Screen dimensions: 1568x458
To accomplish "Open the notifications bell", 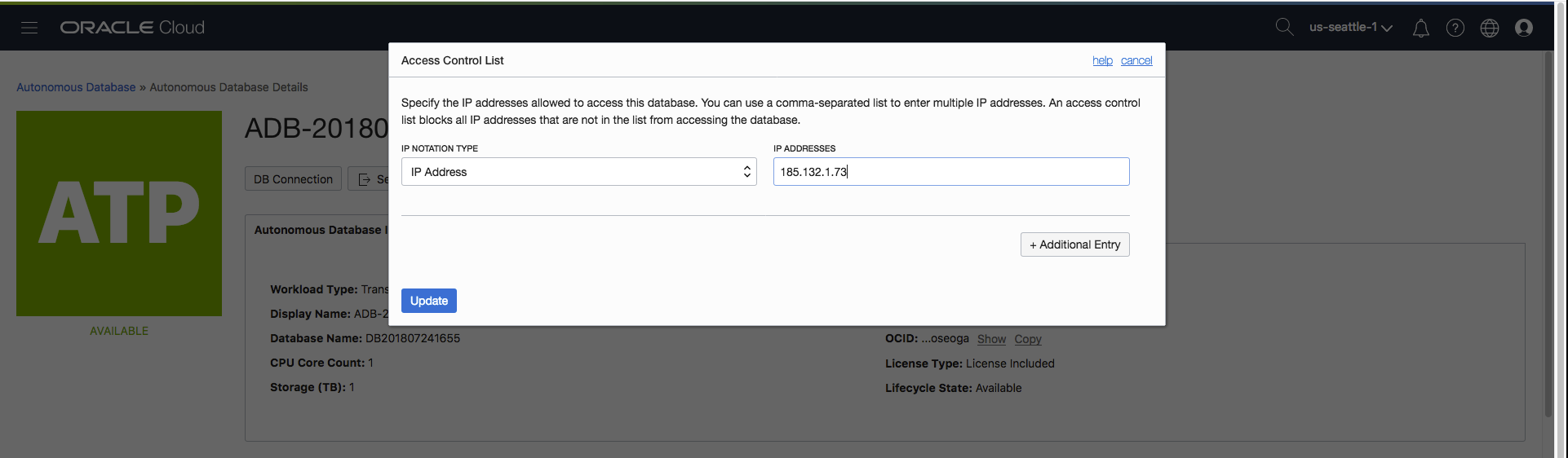I will 1420,29.
